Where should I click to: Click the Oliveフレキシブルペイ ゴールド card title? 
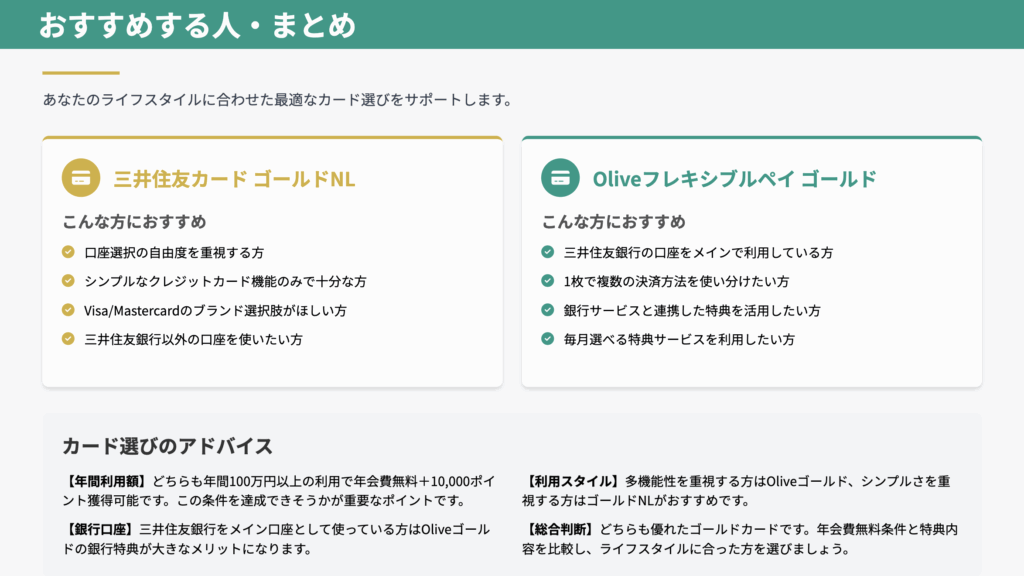[x=735, y=180]
